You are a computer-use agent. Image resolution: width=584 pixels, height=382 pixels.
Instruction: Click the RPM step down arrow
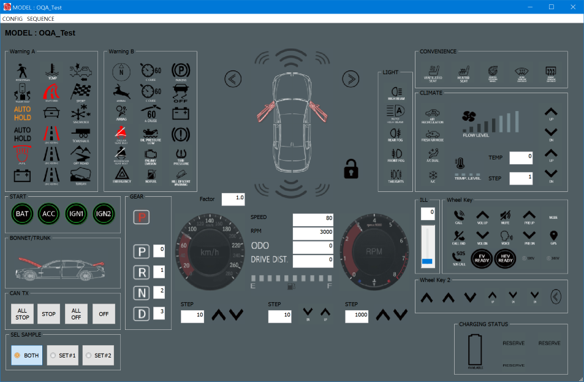400,315
